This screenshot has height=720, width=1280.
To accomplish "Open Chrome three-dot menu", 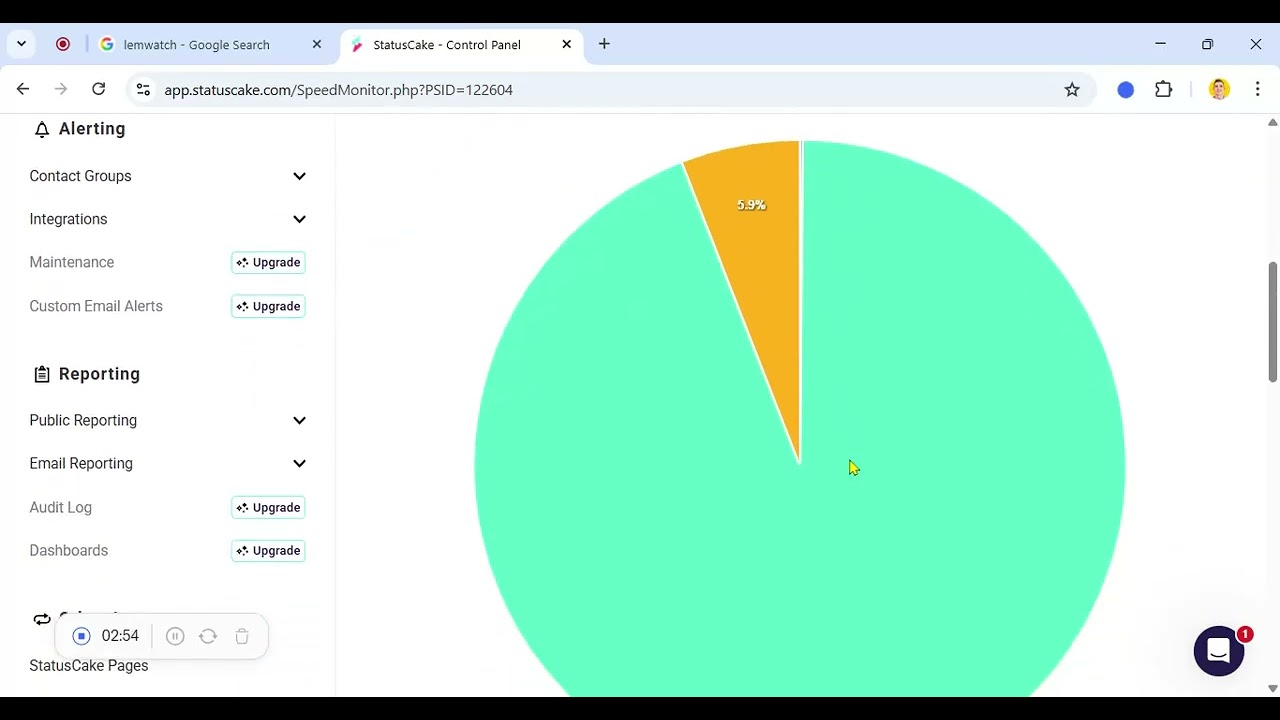I will [1257, 90].
